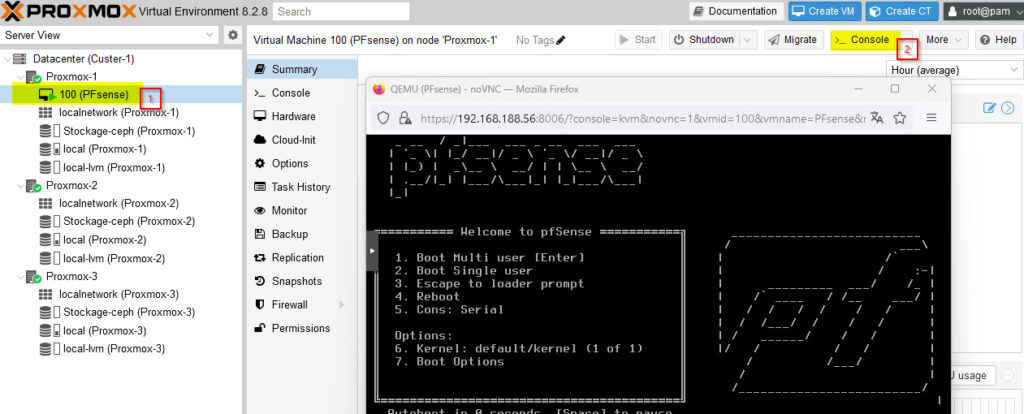Collapse the Proxmox-1 node expander
The width and height of the screenshot is (1024, 414).
[x=20, y=77]
